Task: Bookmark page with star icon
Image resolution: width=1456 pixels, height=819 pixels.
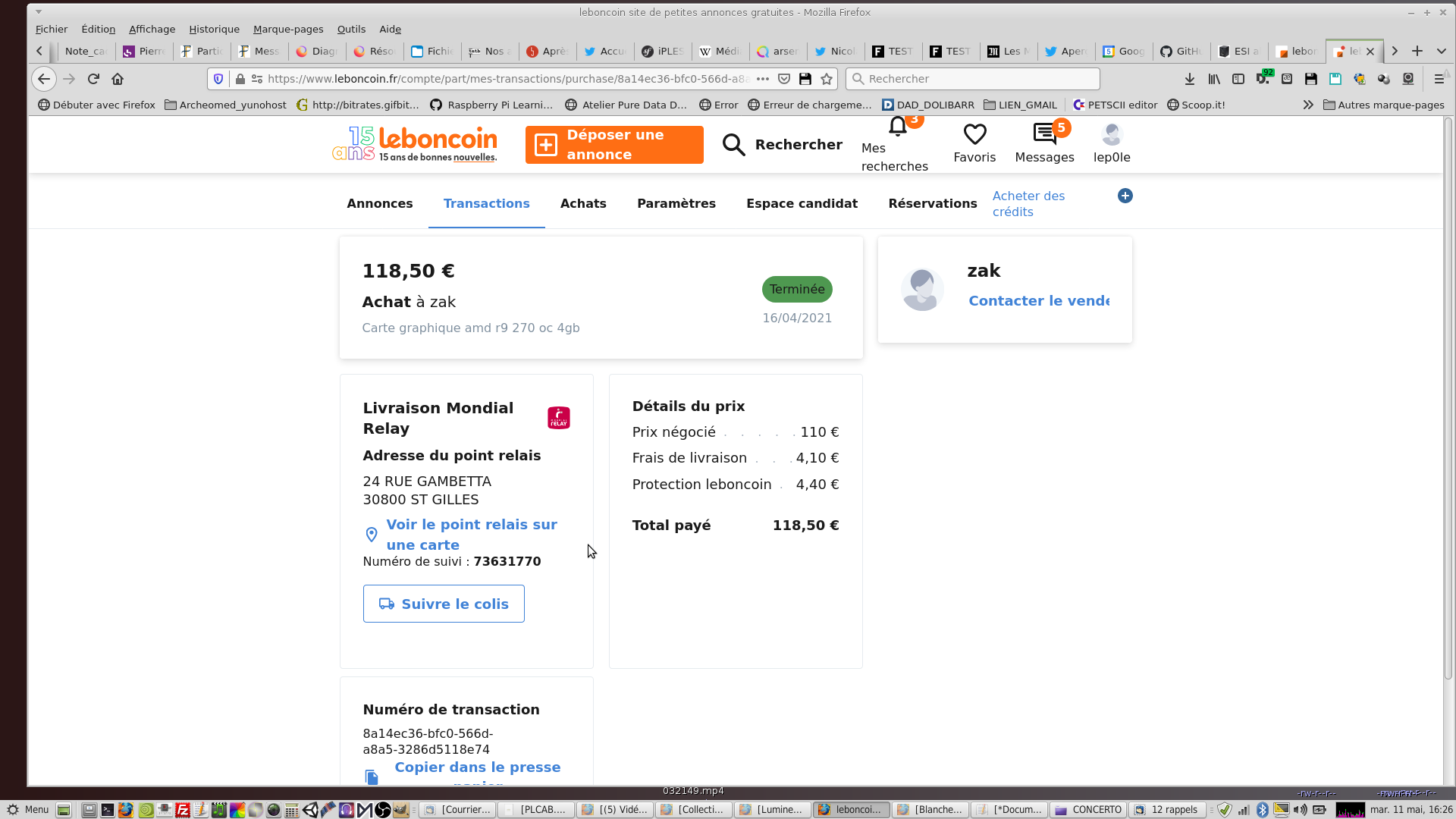Action: coord(827,79)
